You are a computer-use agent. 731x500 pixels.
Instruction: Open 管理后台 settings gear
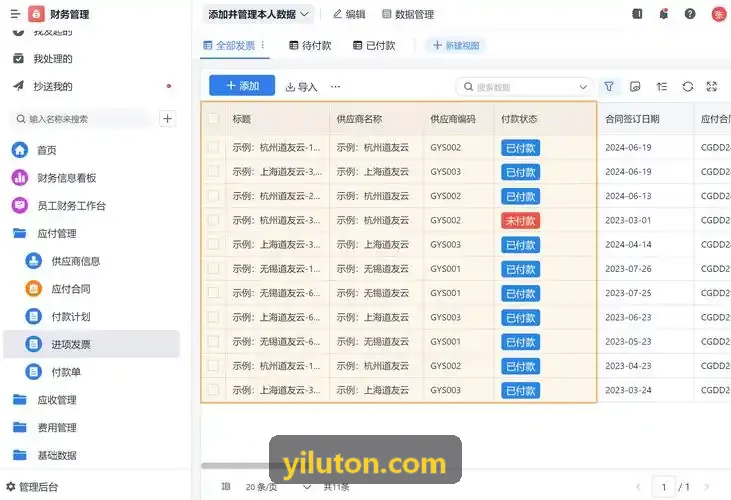(x=11, y=486)
